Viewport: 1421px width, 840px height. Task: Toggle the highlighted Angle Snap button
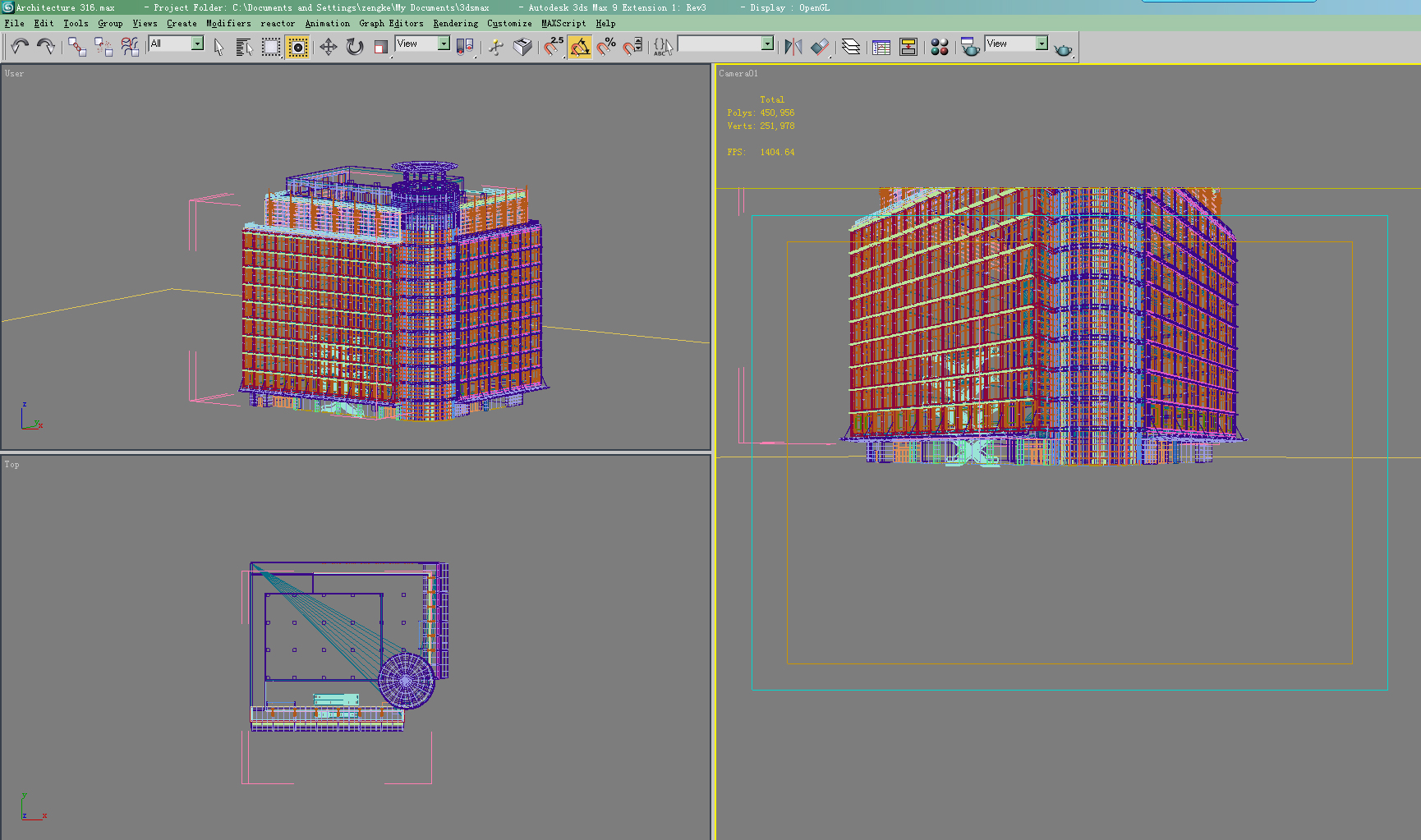click(580, 47)
